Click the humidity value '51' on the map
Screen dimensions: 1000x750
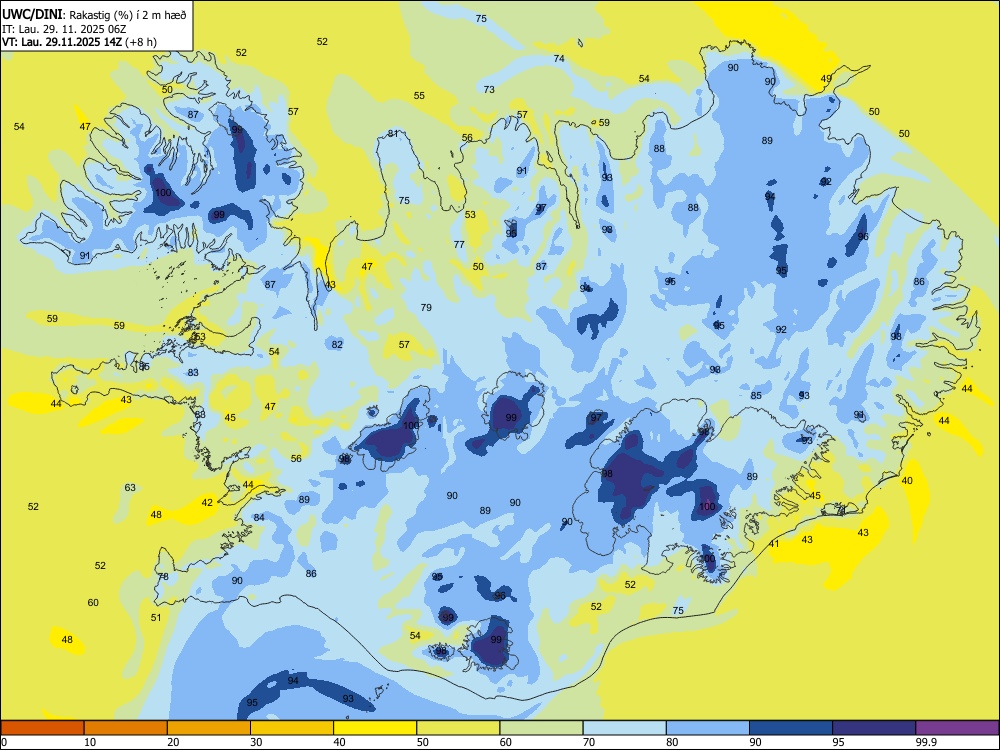tap(156, 617)
